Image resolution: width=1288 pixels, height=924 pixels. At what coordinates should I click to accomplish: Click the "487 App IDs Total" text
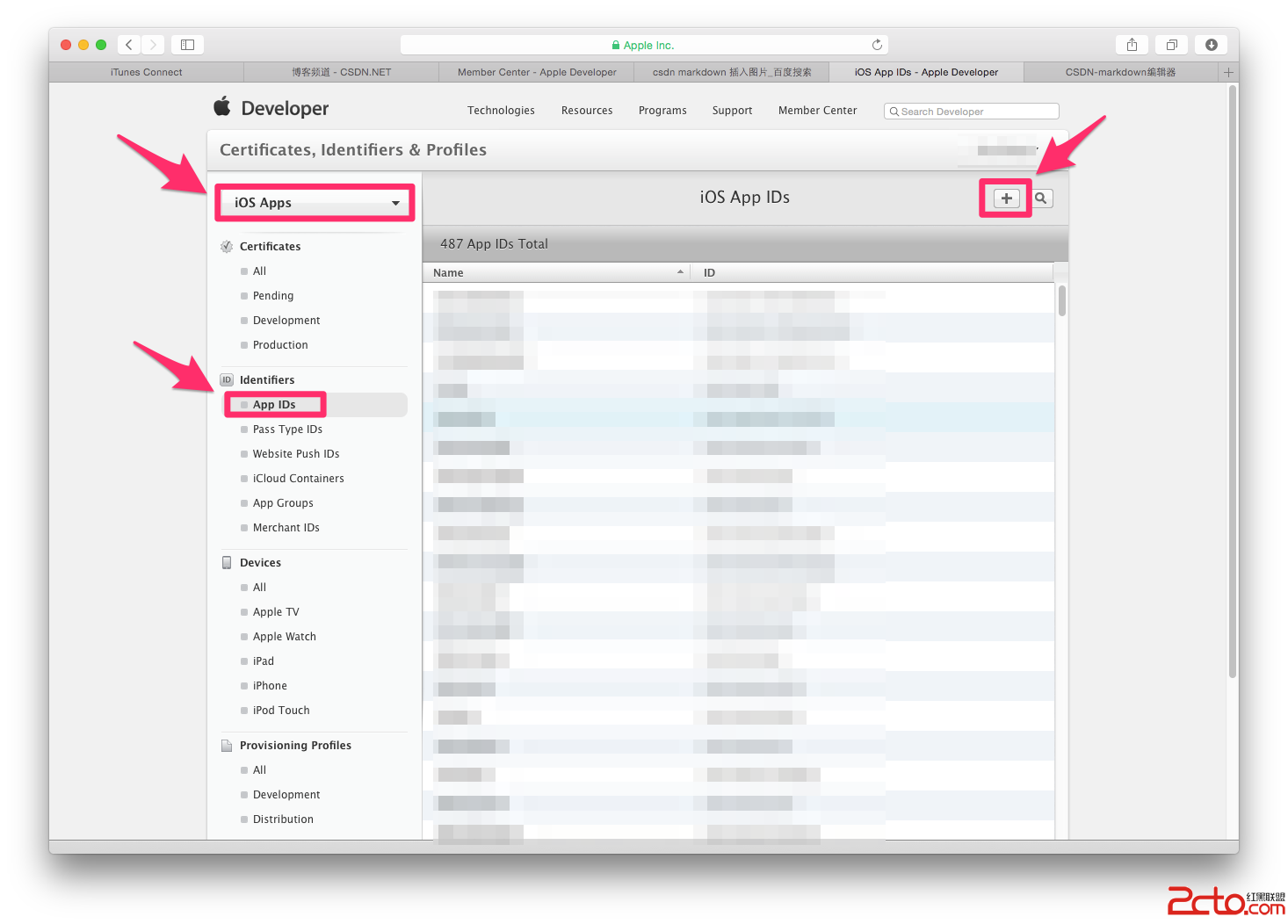click(494, 244)
